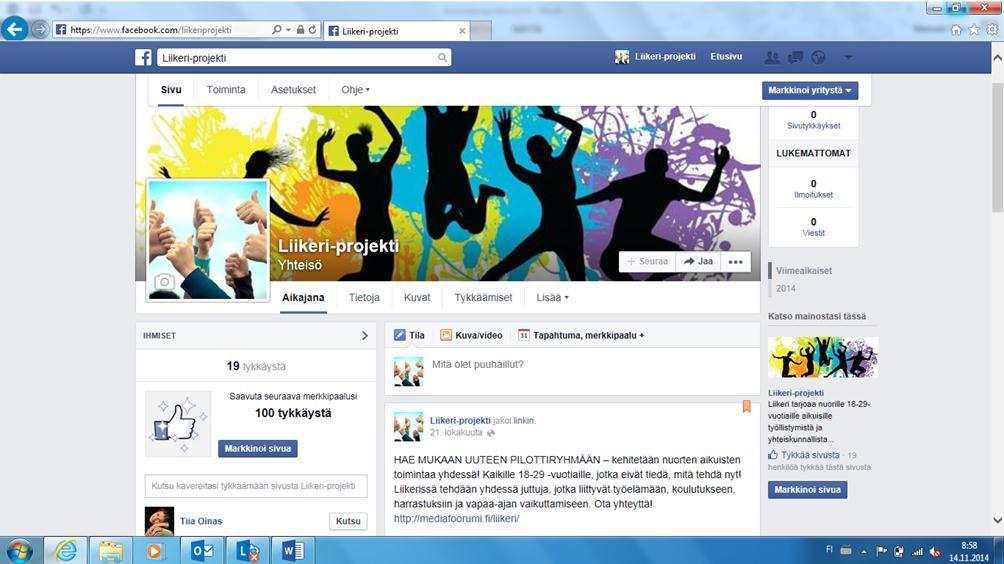Open browser Tools gear icon
The width and height of the screenshot is (1004, 564).
click(992, 29)
